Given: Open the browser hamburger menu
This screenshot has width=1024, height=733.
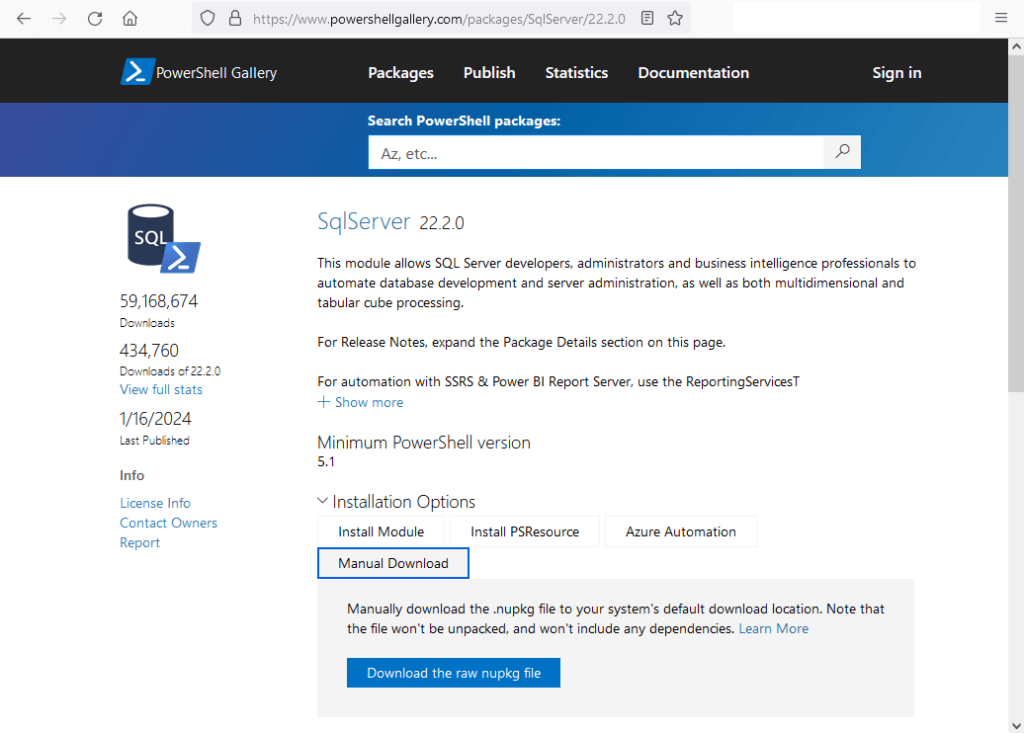Looking at the screenshot, I should (x=1000, y=17).
